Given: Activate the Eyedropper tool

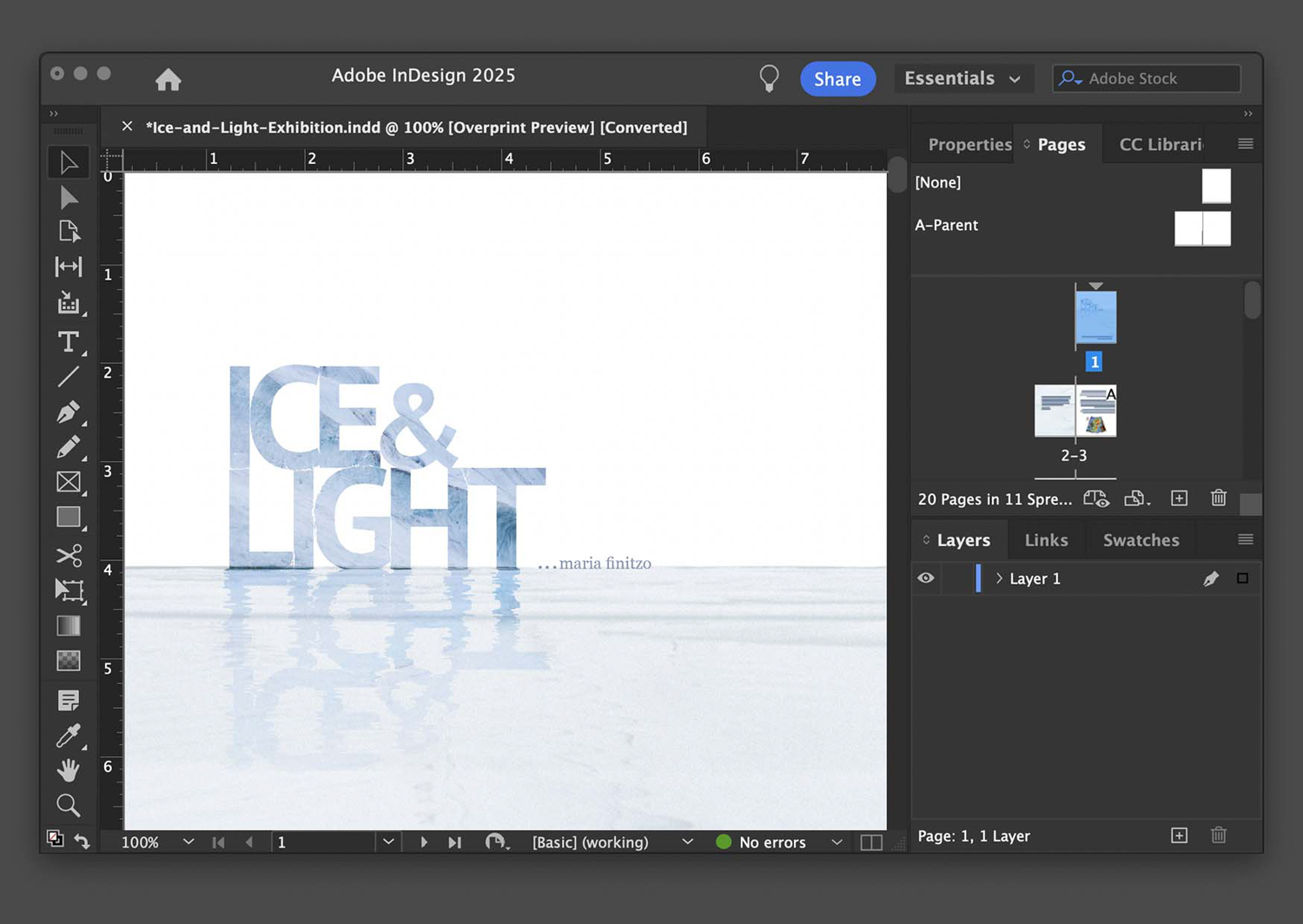Looking at the screenshot, I should pyautogui.click(x=68, y=736).
